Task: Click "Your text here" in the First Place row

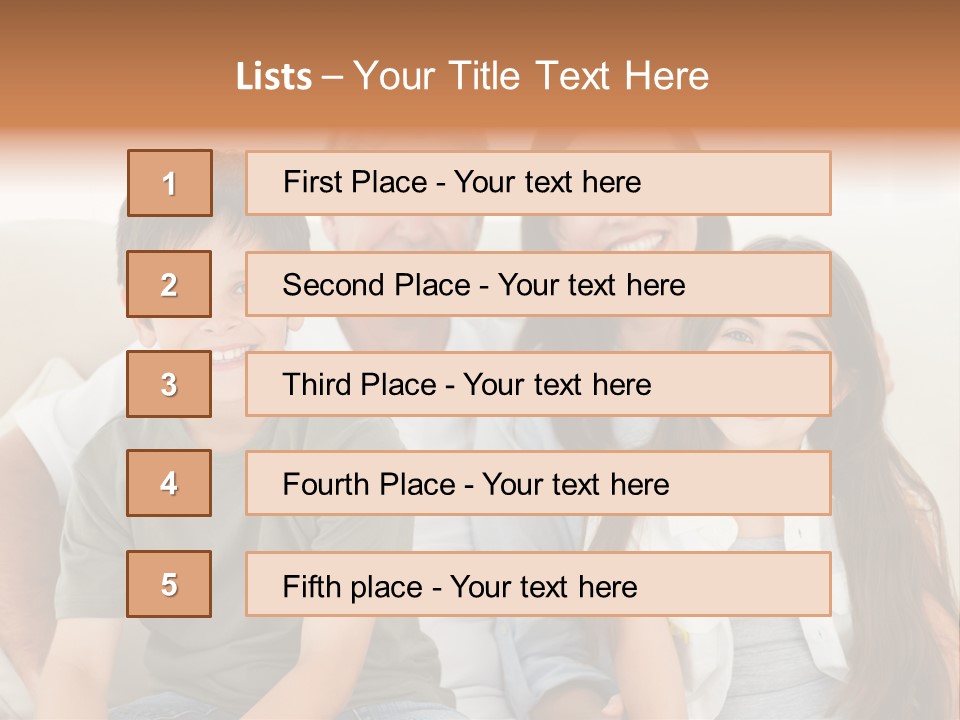Action: 547,182
